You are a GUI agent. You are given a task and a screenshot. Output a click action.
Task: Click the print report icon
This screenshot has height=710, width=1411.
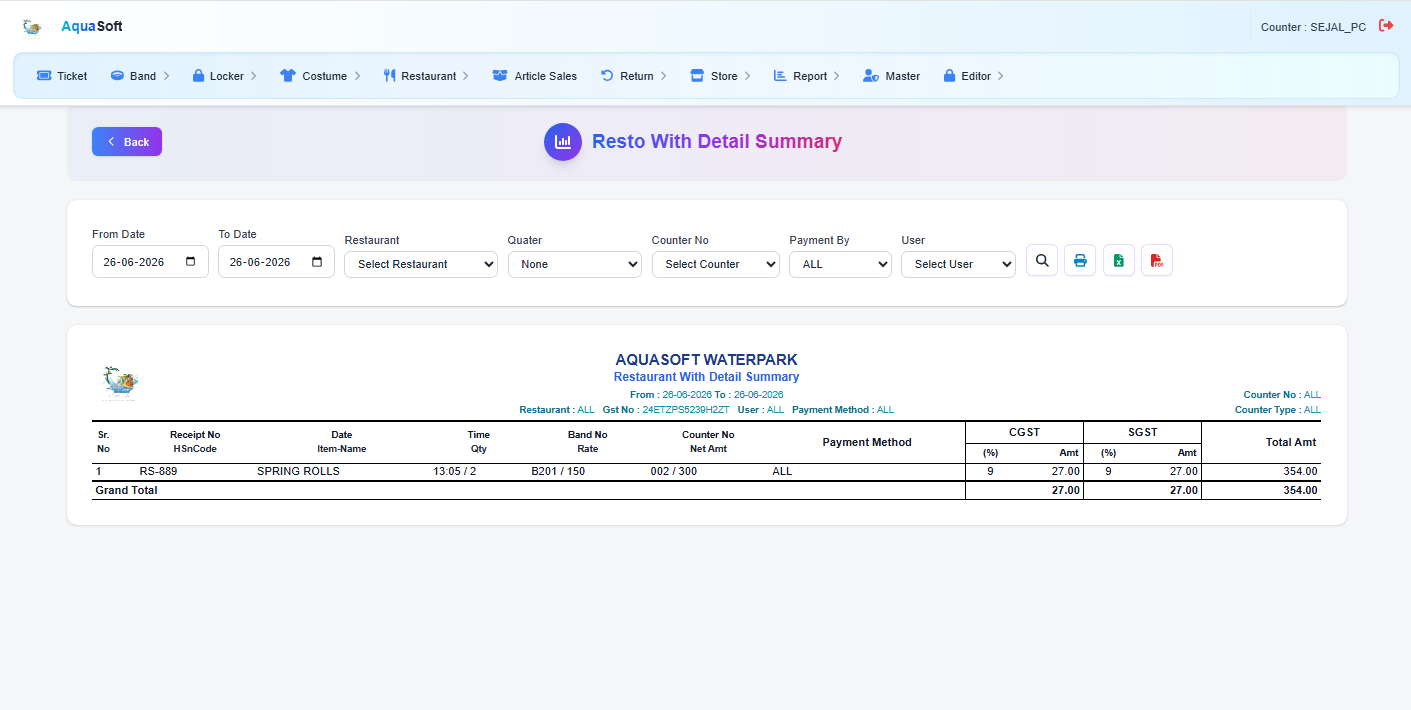click(1080, 261)
